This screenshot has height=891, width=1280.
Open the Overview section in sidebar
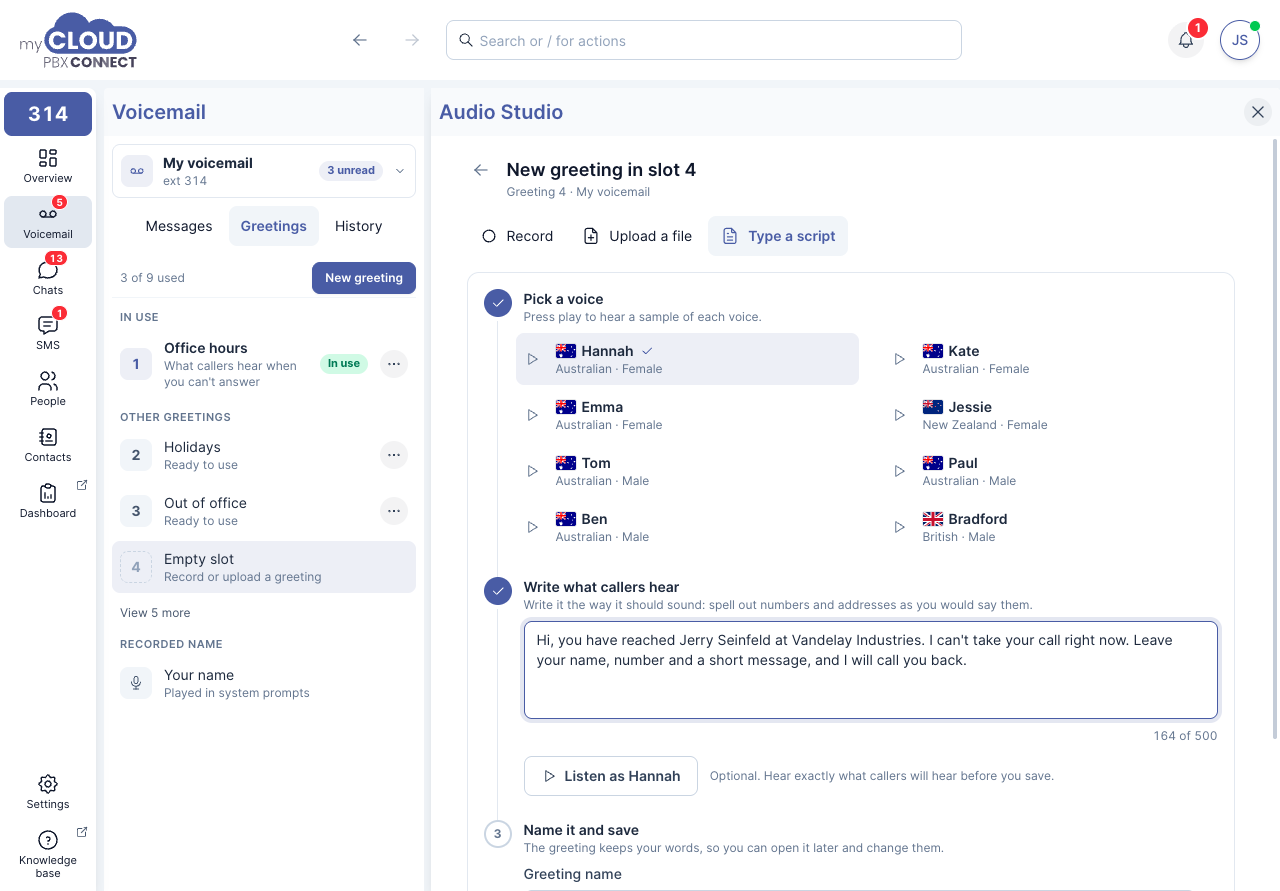[48, 165]
